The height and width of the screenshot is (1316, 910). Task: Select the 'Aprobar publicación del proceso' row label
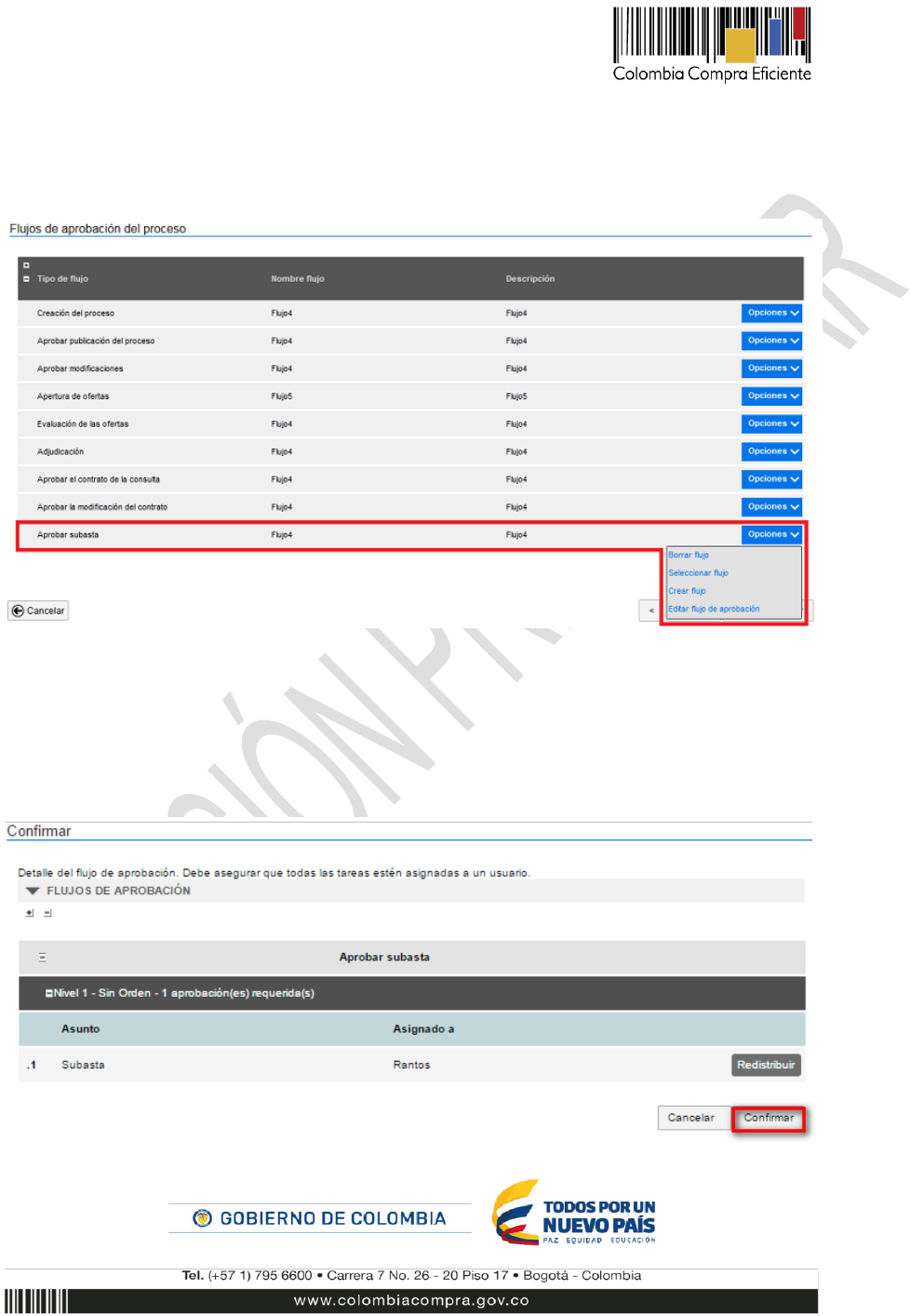tap(96, 341)
